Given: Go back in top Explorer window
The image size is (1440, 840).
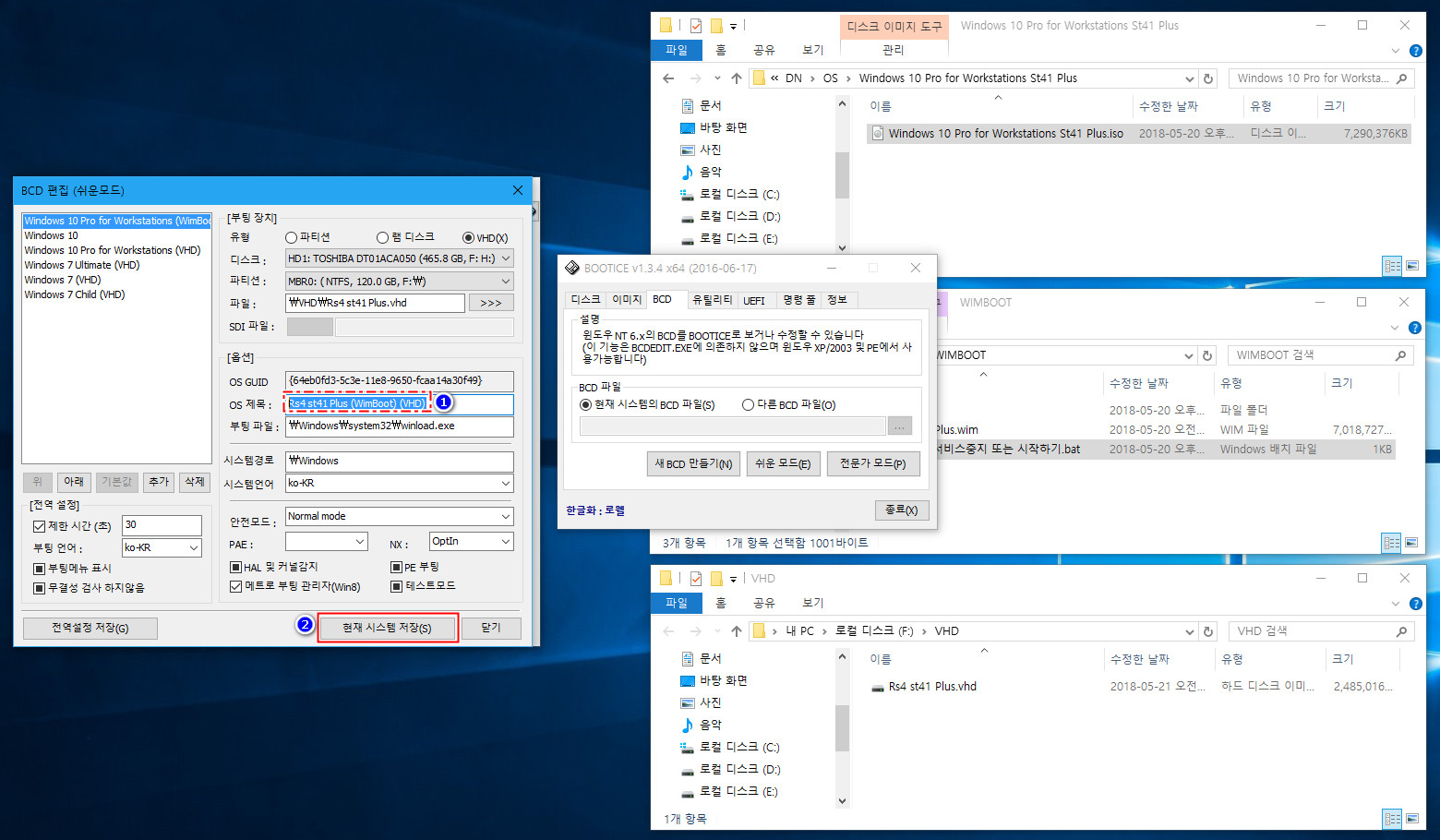Looking at the screenshot, I should click(x=668, y=78).
